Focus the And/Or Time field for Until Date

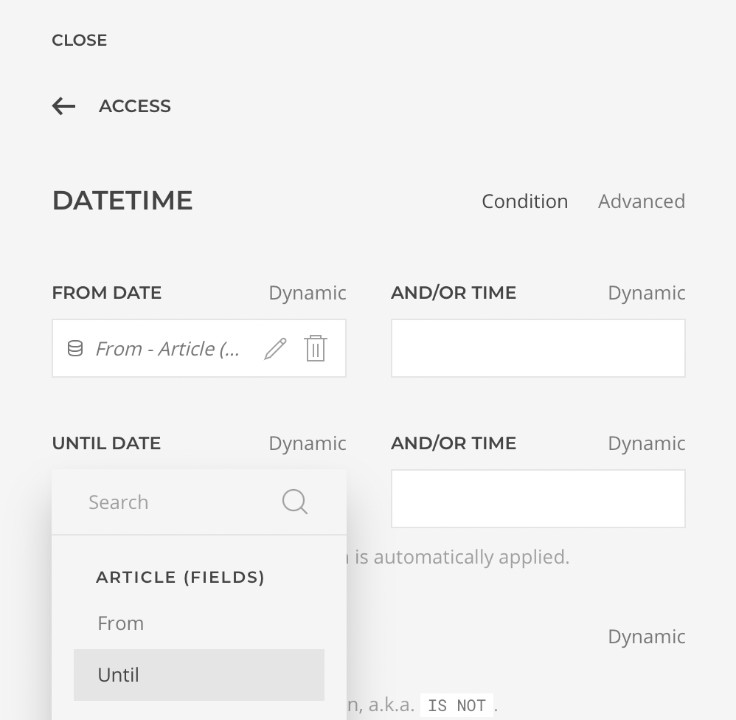tap(538, 498)
